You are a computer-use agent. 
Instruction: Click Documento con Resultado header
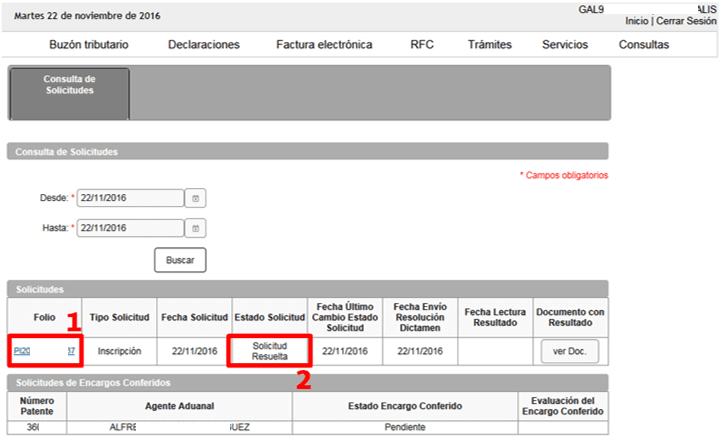coord(570,317)
